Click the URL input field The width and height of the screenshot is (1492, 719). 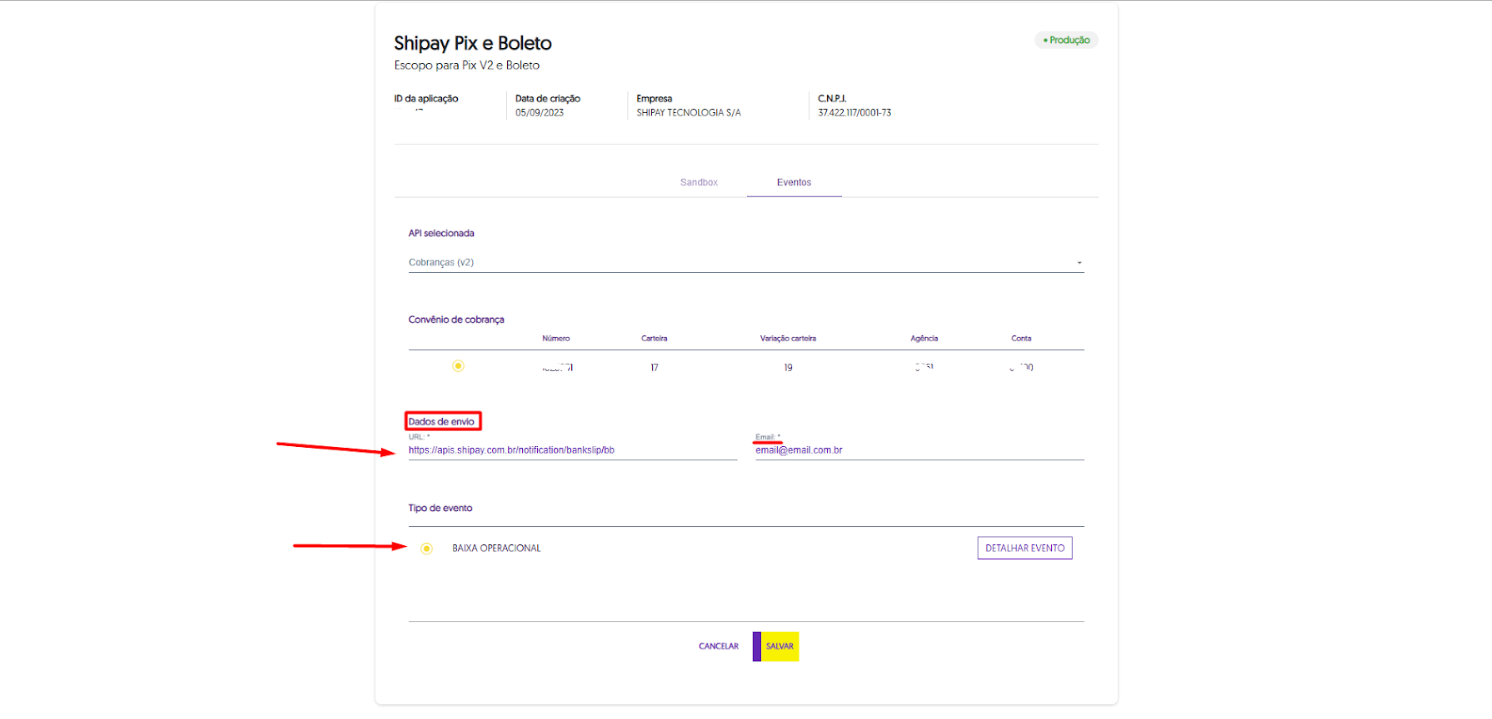tap(572, 450)
